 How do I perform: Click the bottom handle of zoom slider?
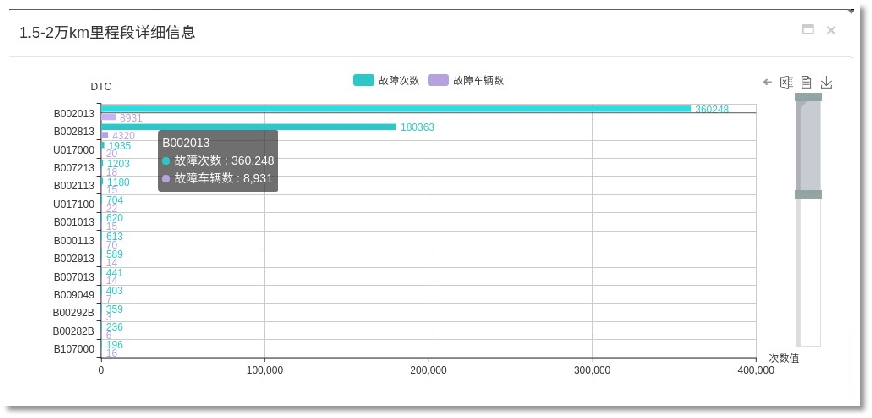pos(808,194)
